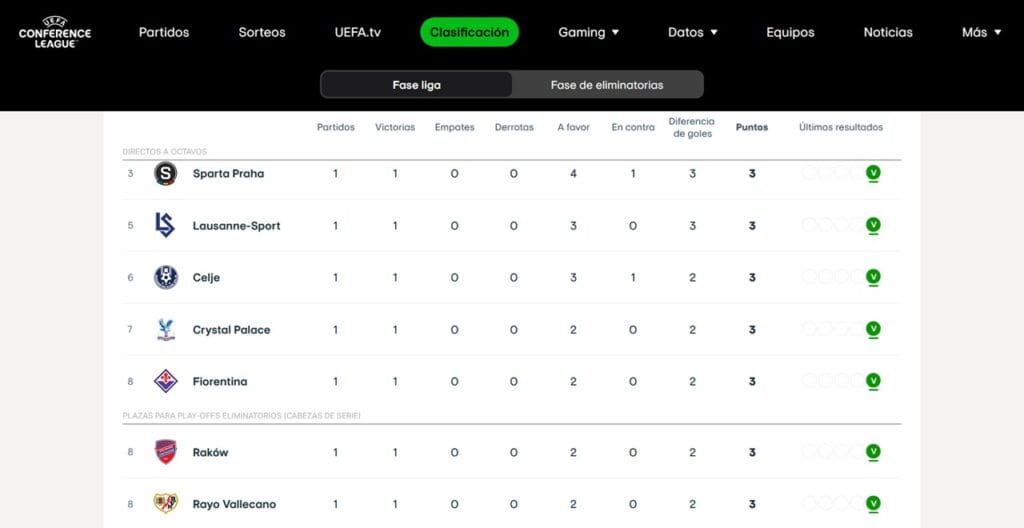Open Crystal Palace's latest victory result badge
The height and width of the screenshot is (528, 1024).
(x=873, y=329)
